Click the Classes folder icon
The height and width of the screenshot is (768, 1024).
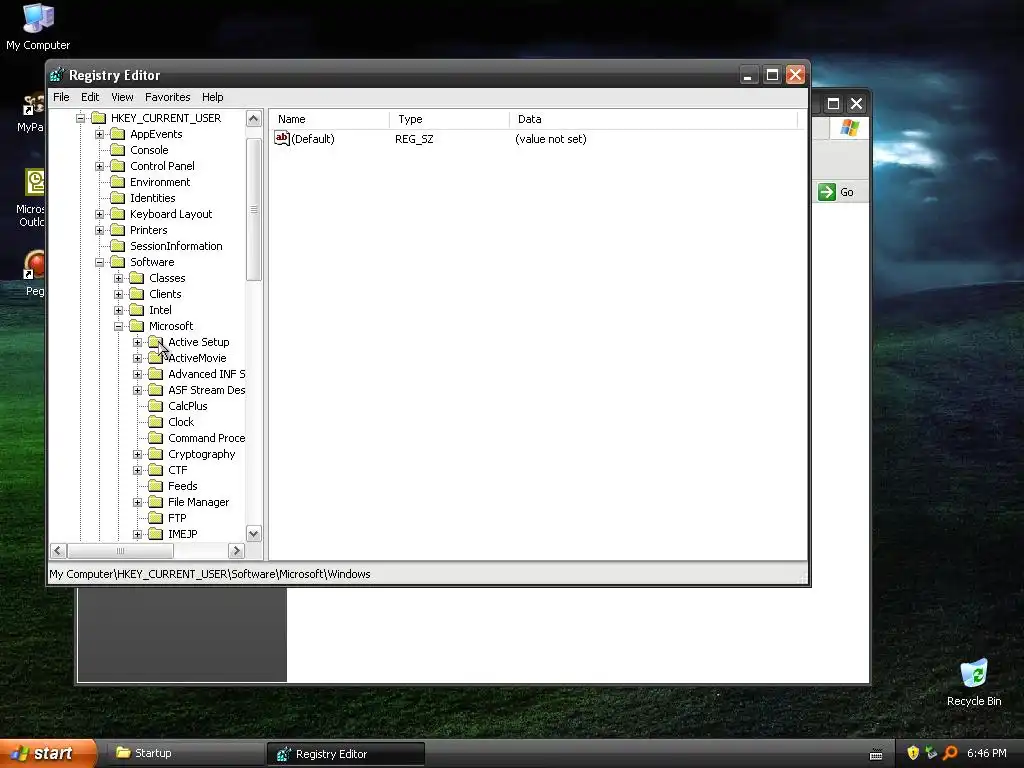136,278
